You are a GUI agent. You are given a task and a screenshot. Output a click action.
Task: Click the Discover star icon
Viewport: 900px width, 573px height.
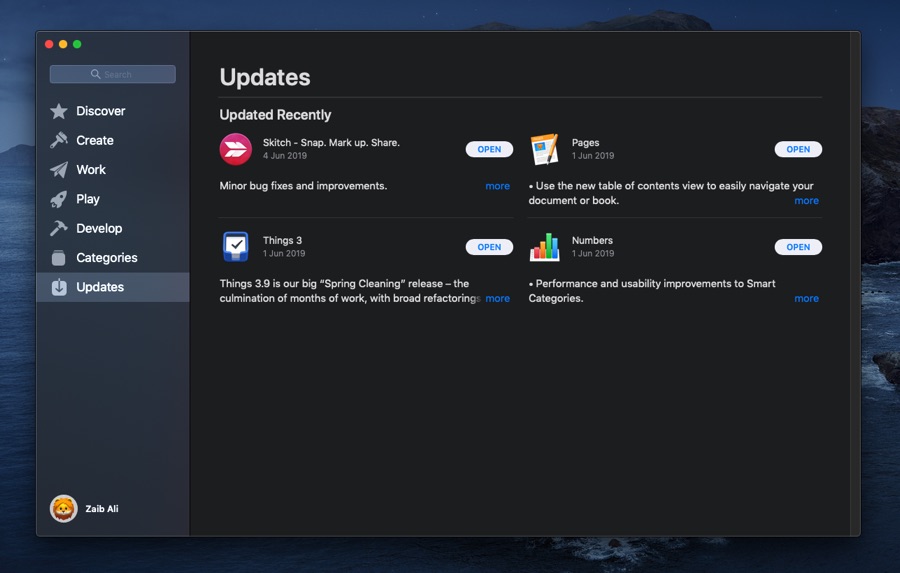[x=59, y=111]
